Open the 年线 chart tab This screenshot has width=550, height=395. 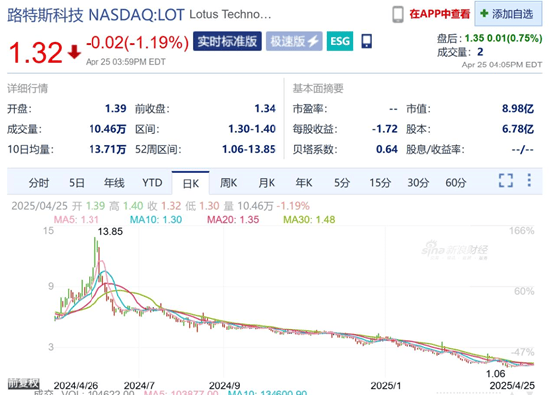point(114,183)
